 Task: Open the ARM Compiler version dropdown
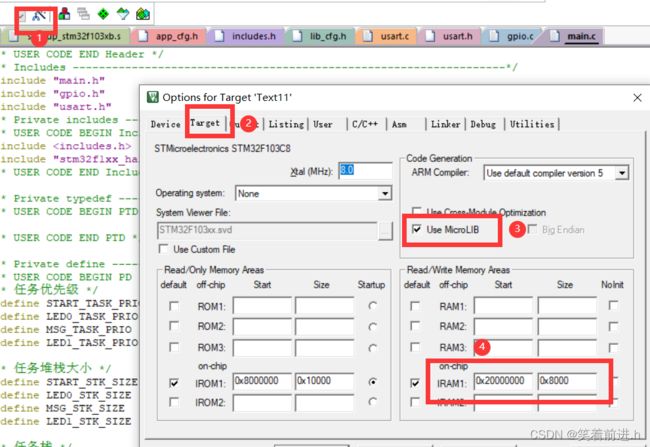pyautogui.click(x=621, y=173)
